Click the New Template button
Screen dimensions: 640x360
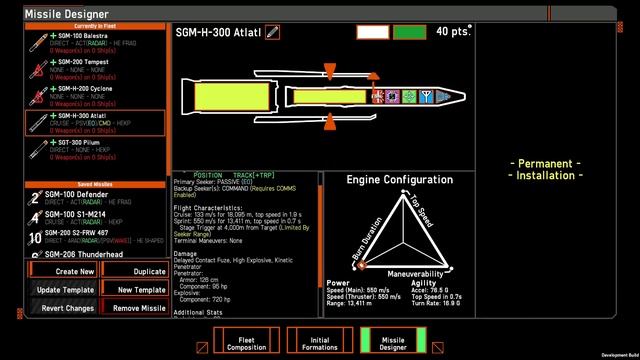click(x=135, y=289)
